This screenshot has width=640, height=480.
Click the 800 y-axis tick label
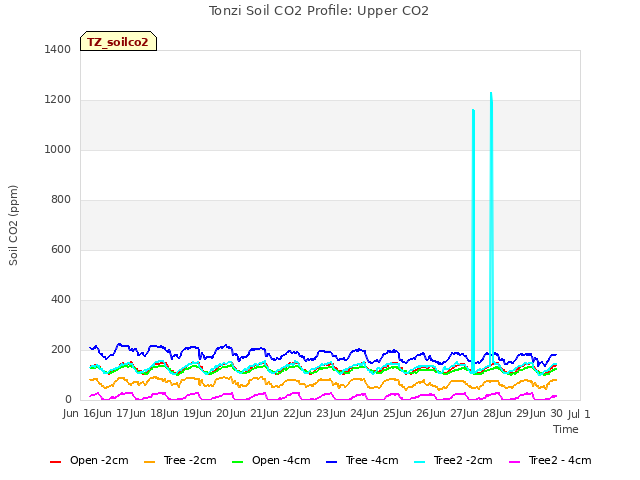(61, 200)
